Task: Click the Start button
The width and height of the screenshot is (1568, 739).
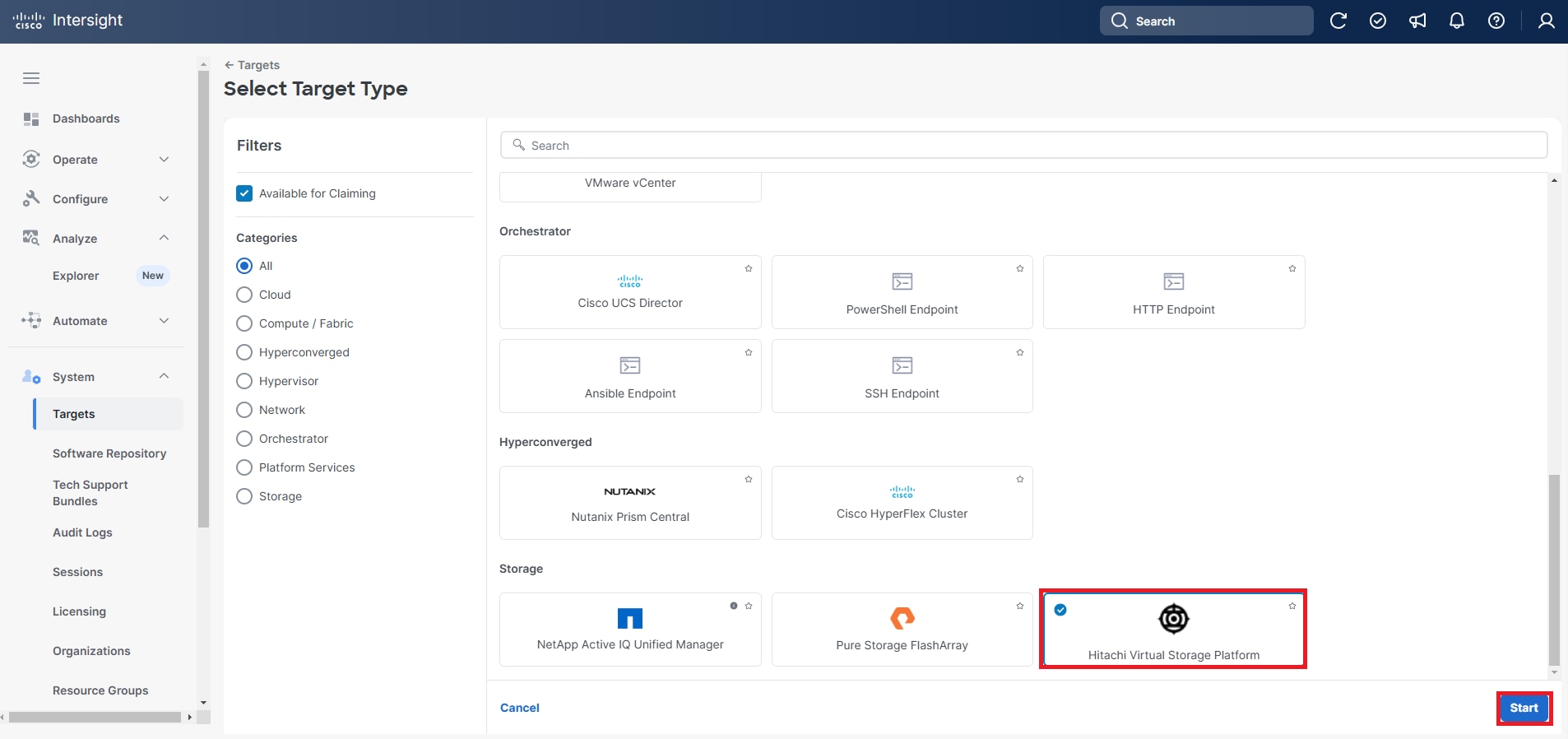Action: 1524,708
